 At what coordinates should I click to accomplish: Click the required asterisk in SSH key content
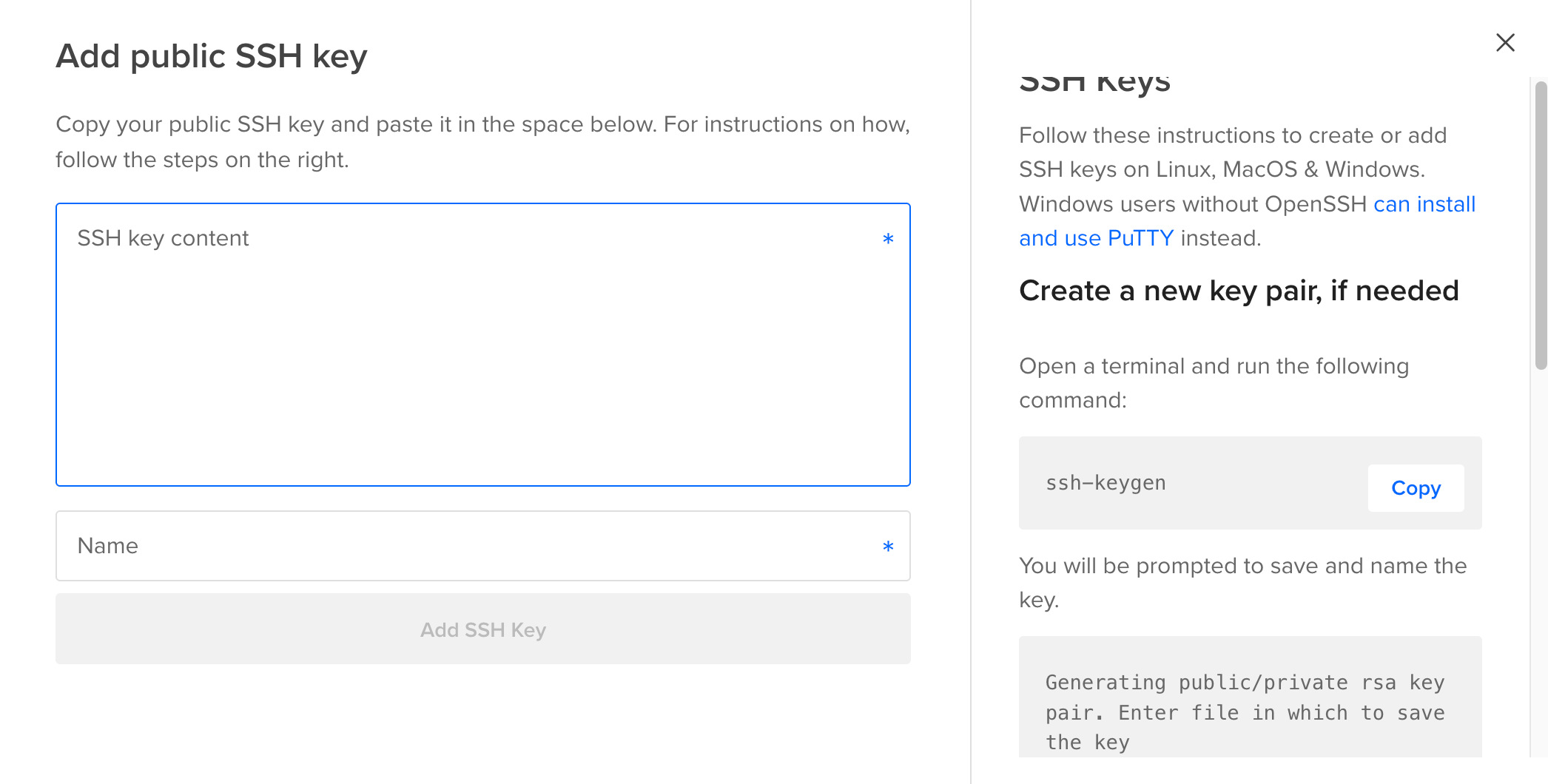(x=888, y=239)
